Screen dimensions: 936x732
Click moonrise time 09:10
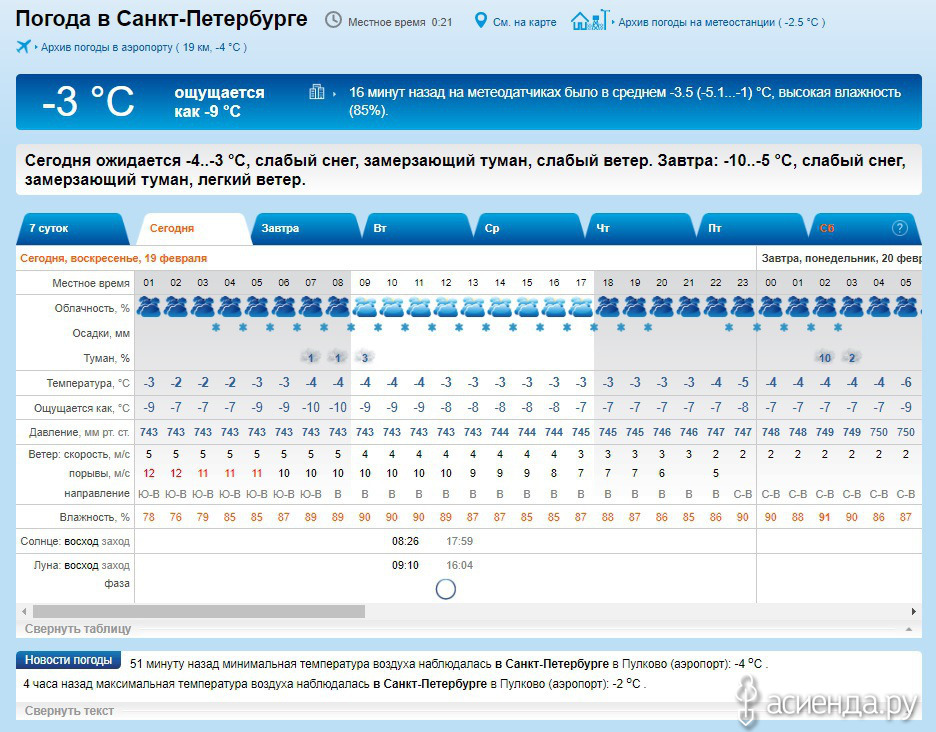click(x=405, y=565)
